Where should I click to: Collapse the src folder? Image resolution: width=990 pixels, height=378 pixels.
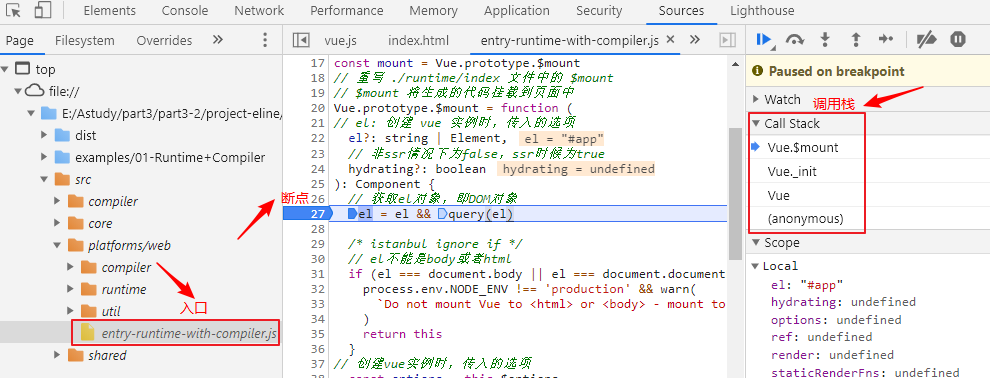click(44, 179)
